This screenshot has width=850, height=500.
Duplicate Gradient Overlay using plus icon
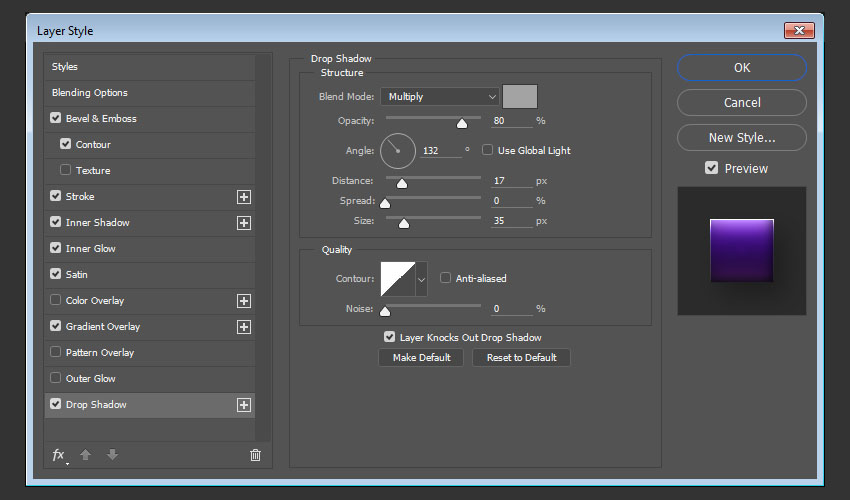(x=243, y=327)
